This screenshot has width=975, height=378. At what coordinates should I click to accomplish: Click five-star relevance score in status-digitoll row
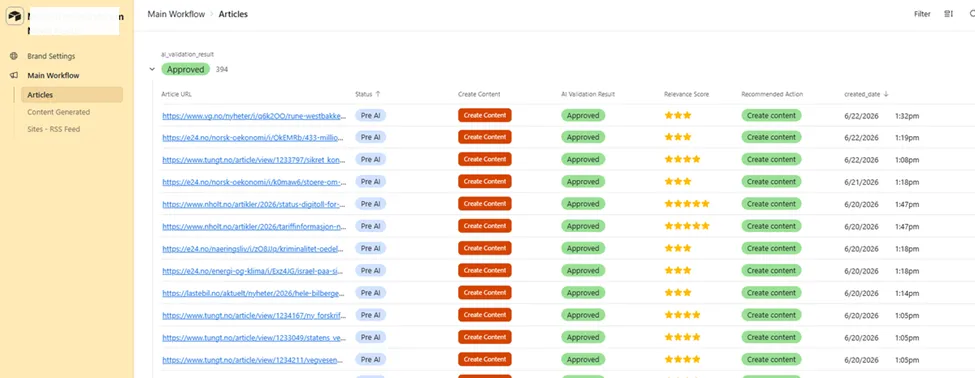coord(686,204)
